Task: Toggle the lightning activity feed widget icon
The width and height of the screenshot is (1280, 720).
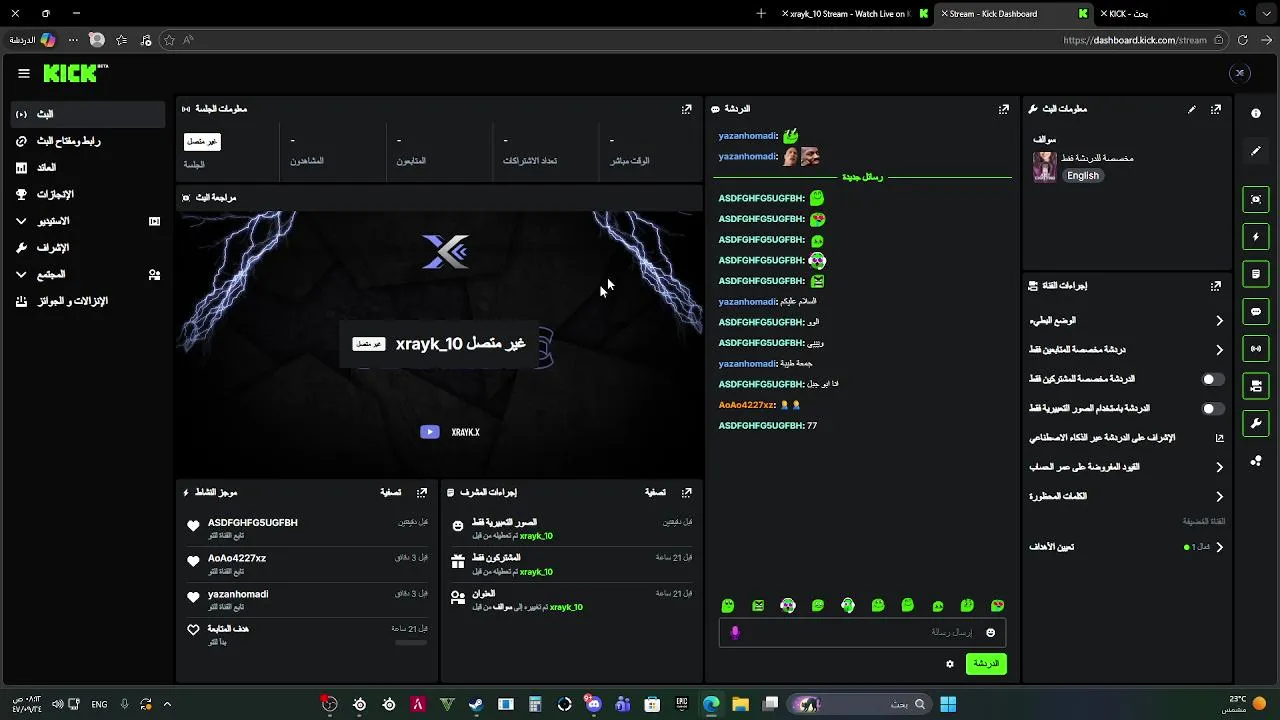Action: pos(1256,237)
